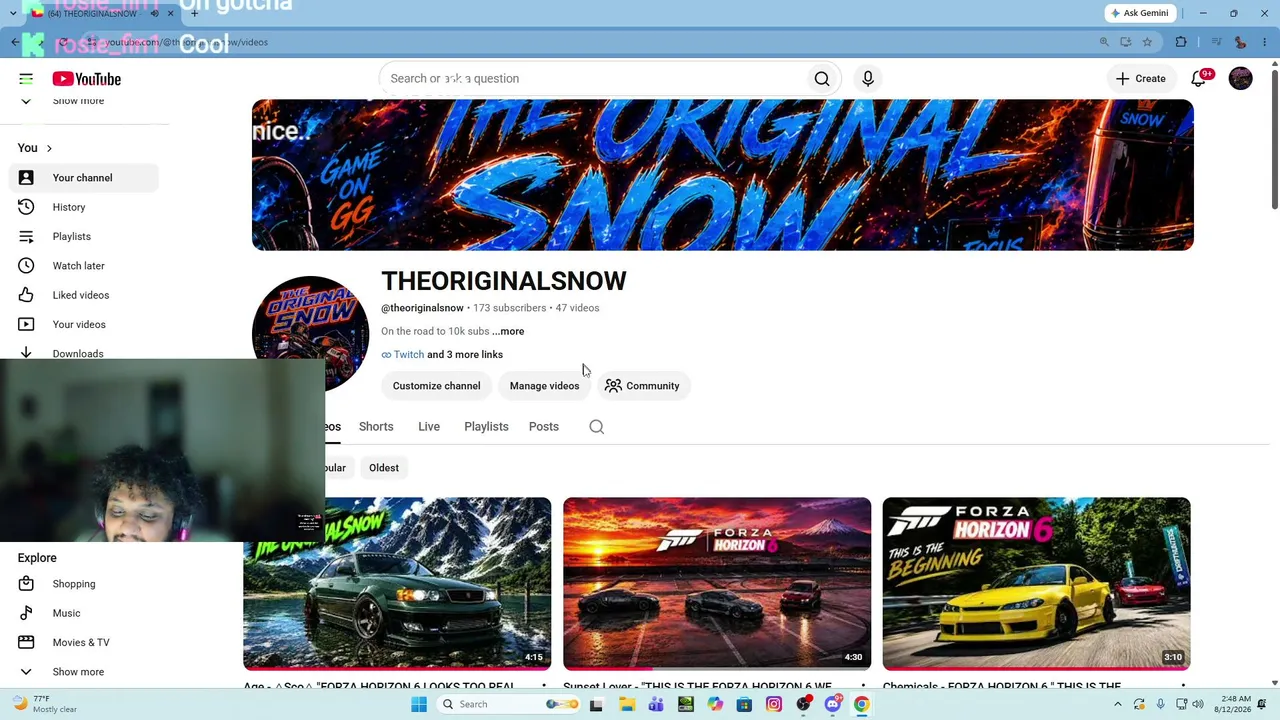Open File Explorer from the taskbar
This screenshot has height=720, width=1280.
(x=627, y=704)
